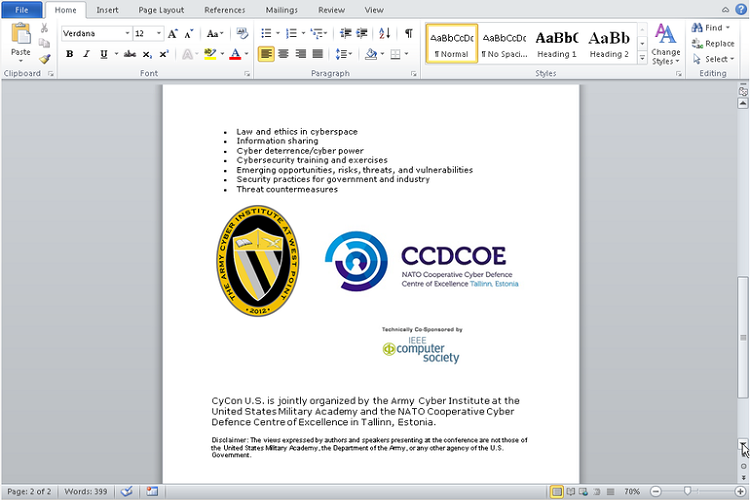The height and width of the screenshot is (500, 750).
Task: Toggle Bold formatting
Action: click(70, 54)
